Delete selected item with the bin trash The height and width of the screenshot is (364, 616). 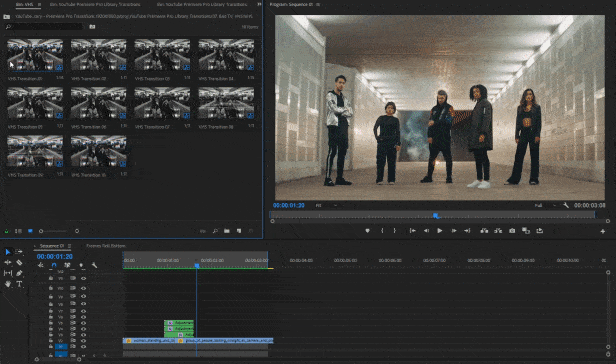click(x=251, y=231)
